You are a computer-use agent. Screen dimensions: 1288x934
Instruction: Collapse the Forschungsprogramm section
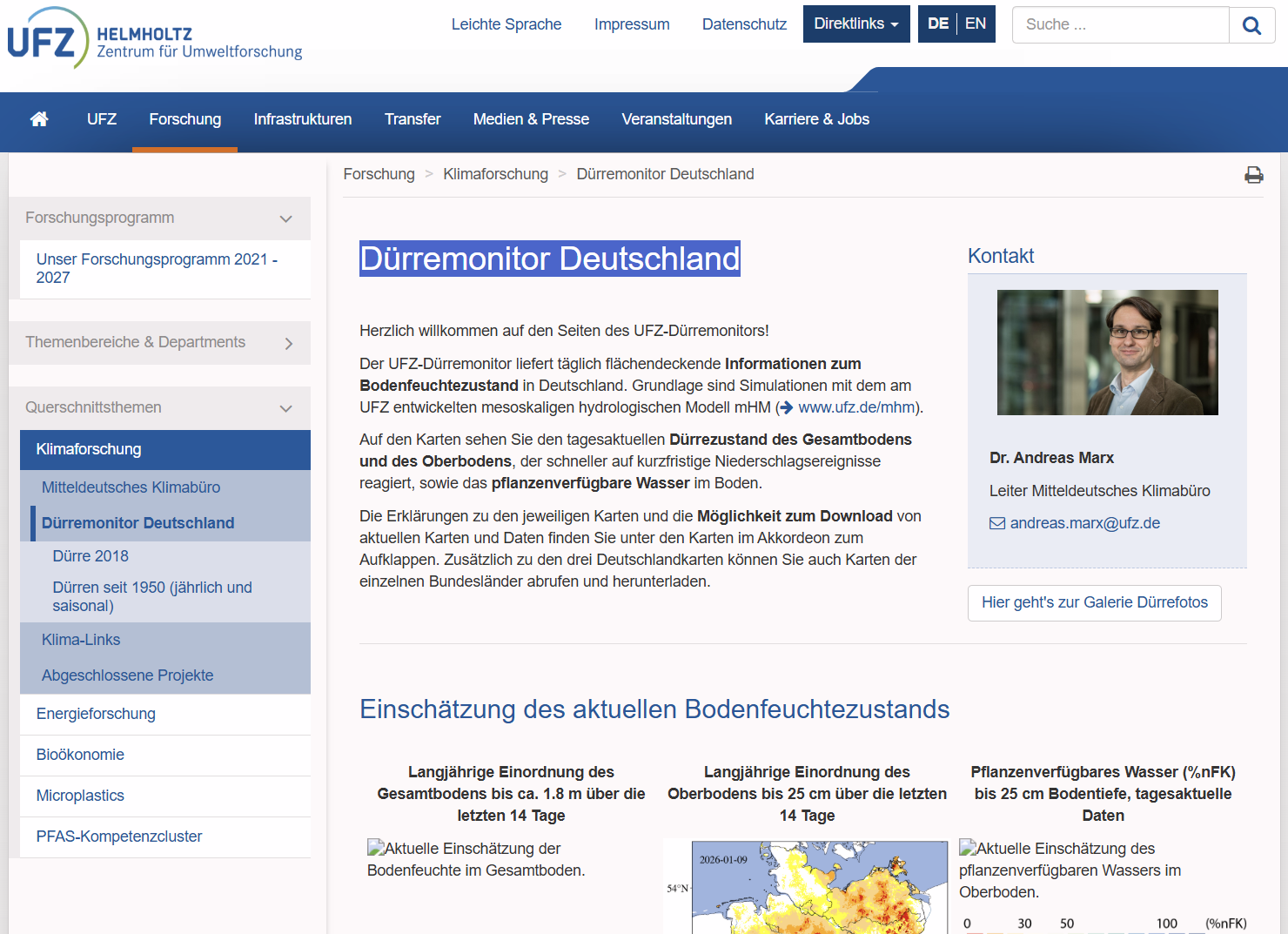[285, 218]
